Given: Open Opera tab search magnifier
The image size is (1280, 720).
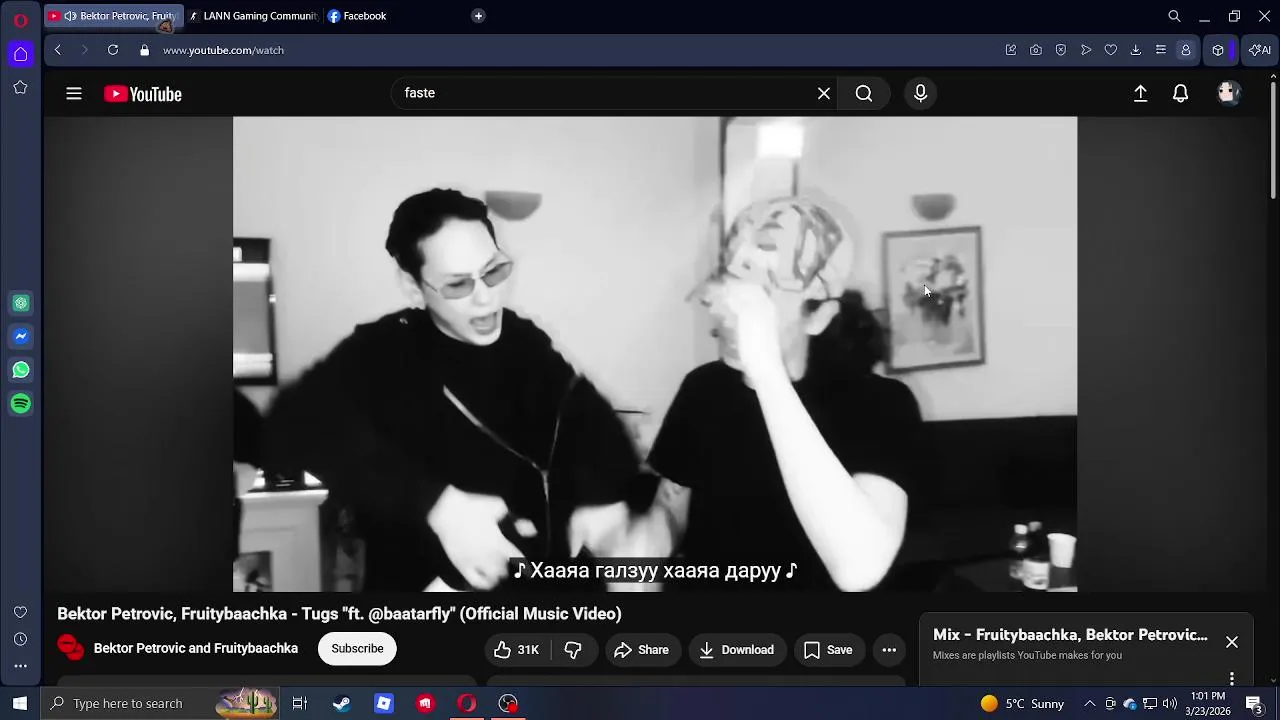Looking at the screenshot, I should [1174, 16].
